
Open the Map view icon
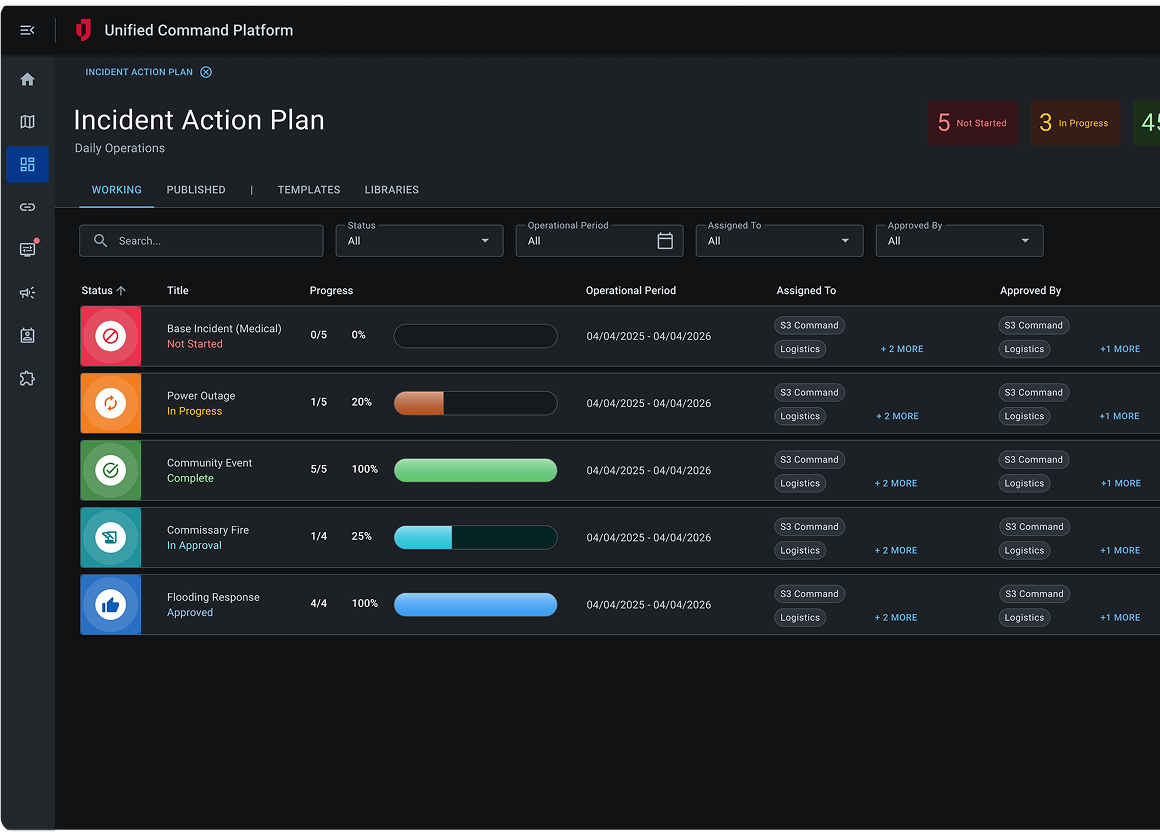[x=27, y=122]
